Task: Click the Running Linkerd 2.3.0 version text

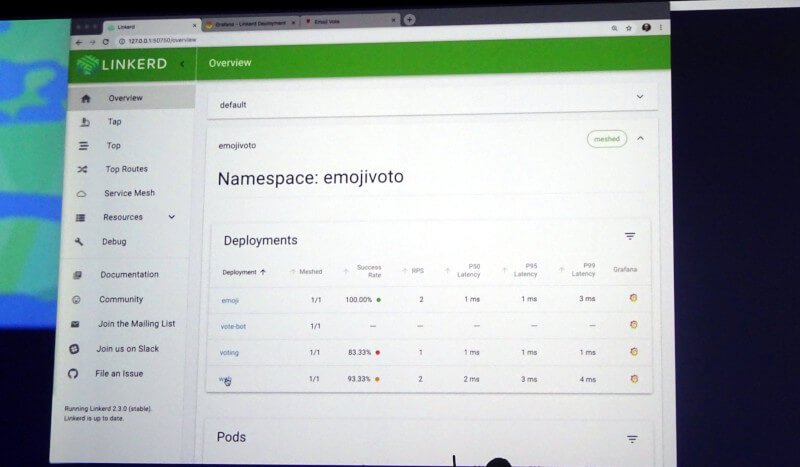Action: pyautogui.click(x=108, y=409)
